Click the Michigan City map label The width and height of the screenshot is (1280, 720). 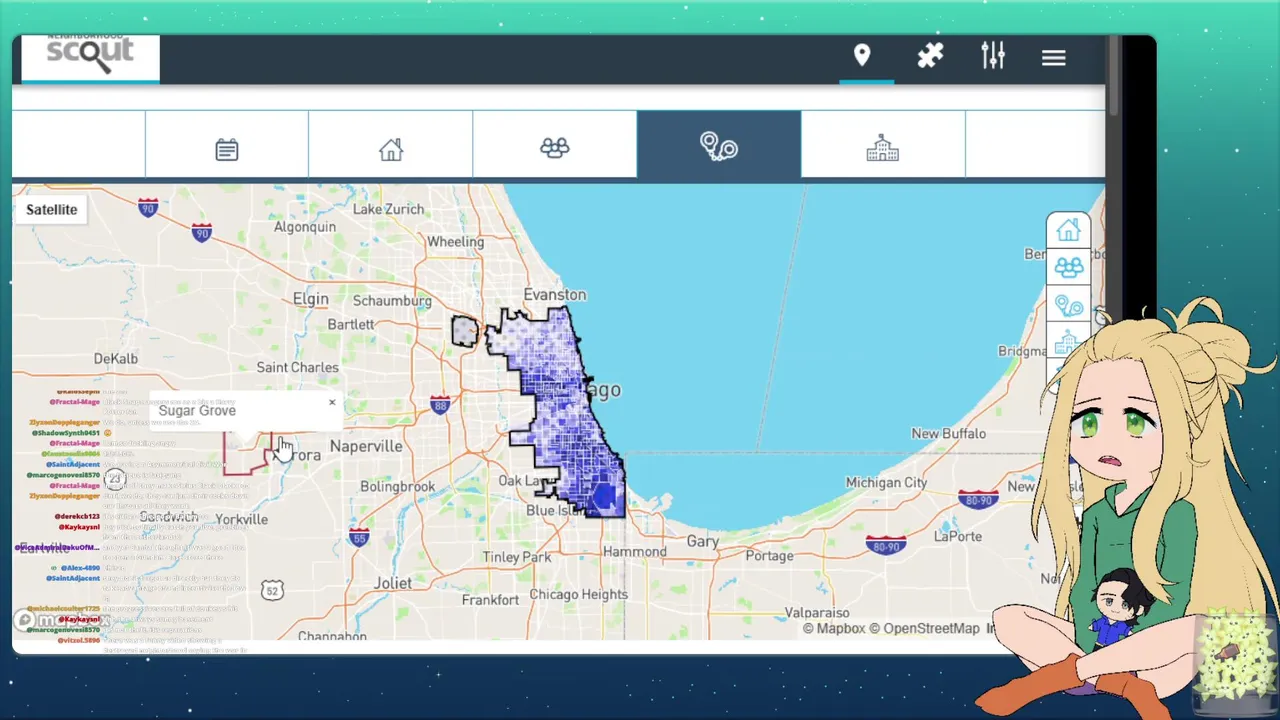[886, 483]
